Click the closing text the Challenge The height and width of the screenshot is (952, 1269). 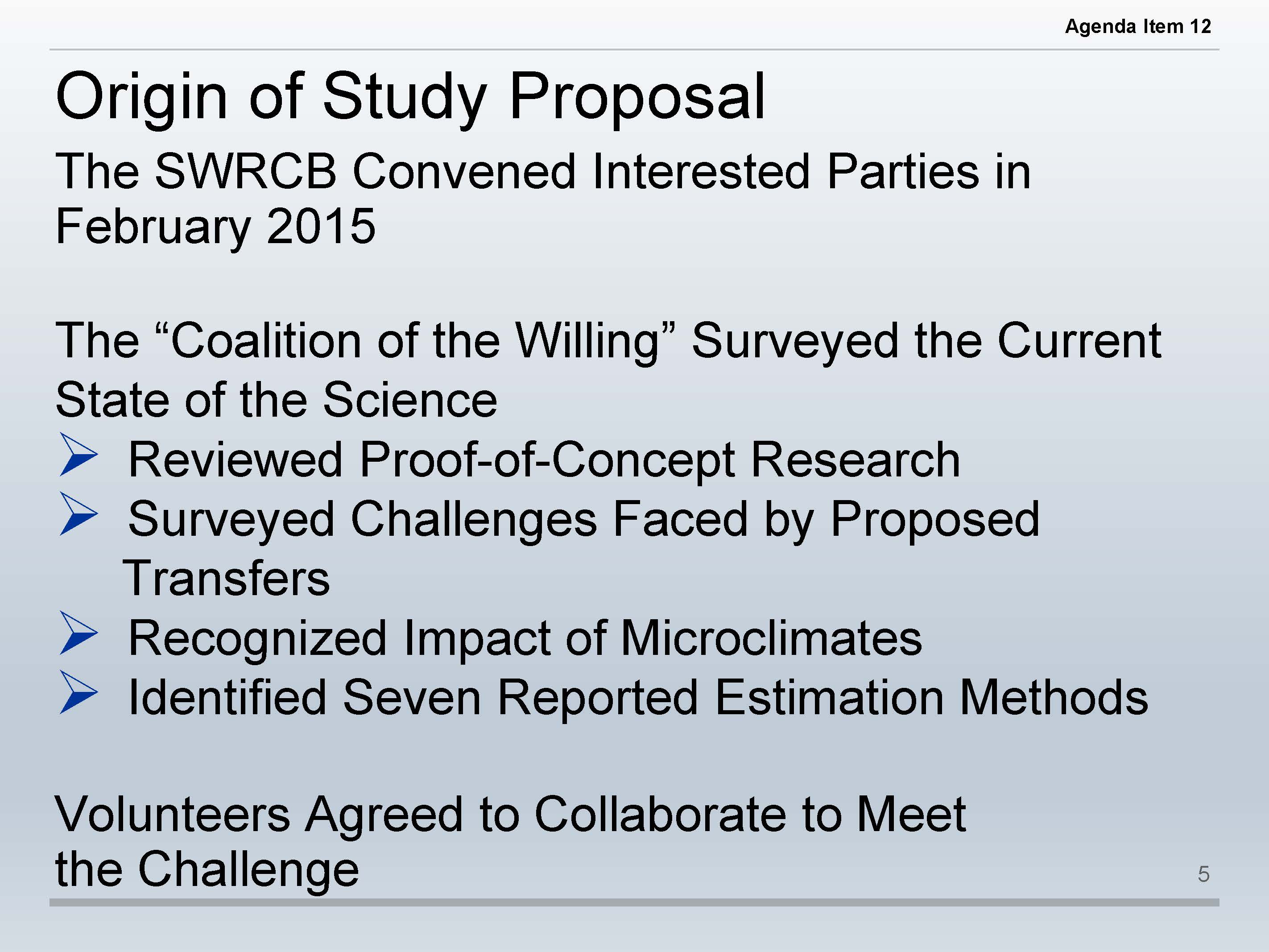click(207, 869)
